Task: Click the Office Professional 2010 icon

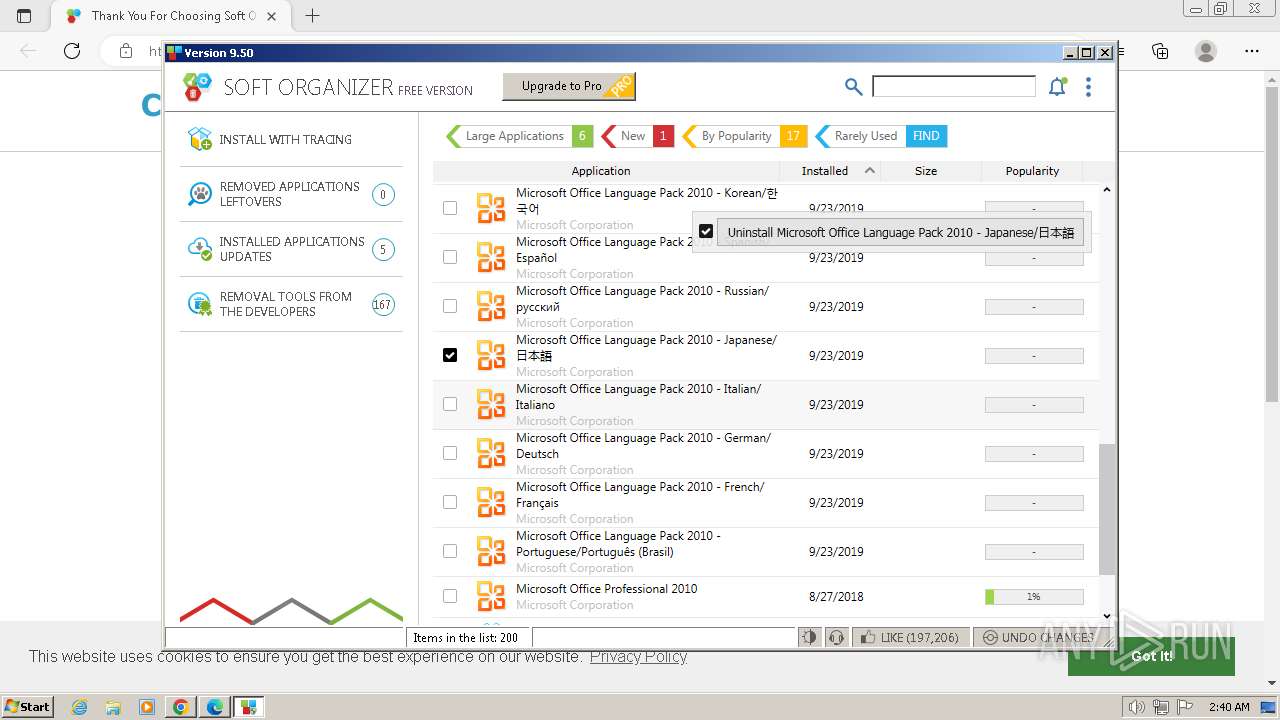Action: click(491, 596)
